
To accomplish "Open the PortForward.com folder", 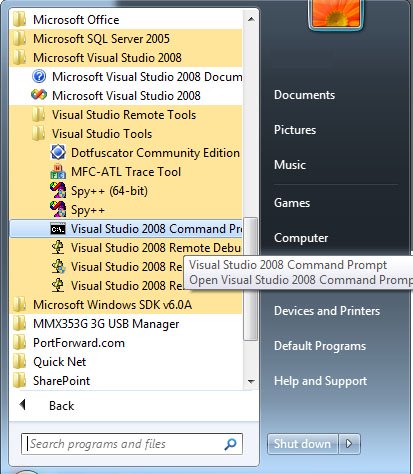I will click(x=126, y=343).
